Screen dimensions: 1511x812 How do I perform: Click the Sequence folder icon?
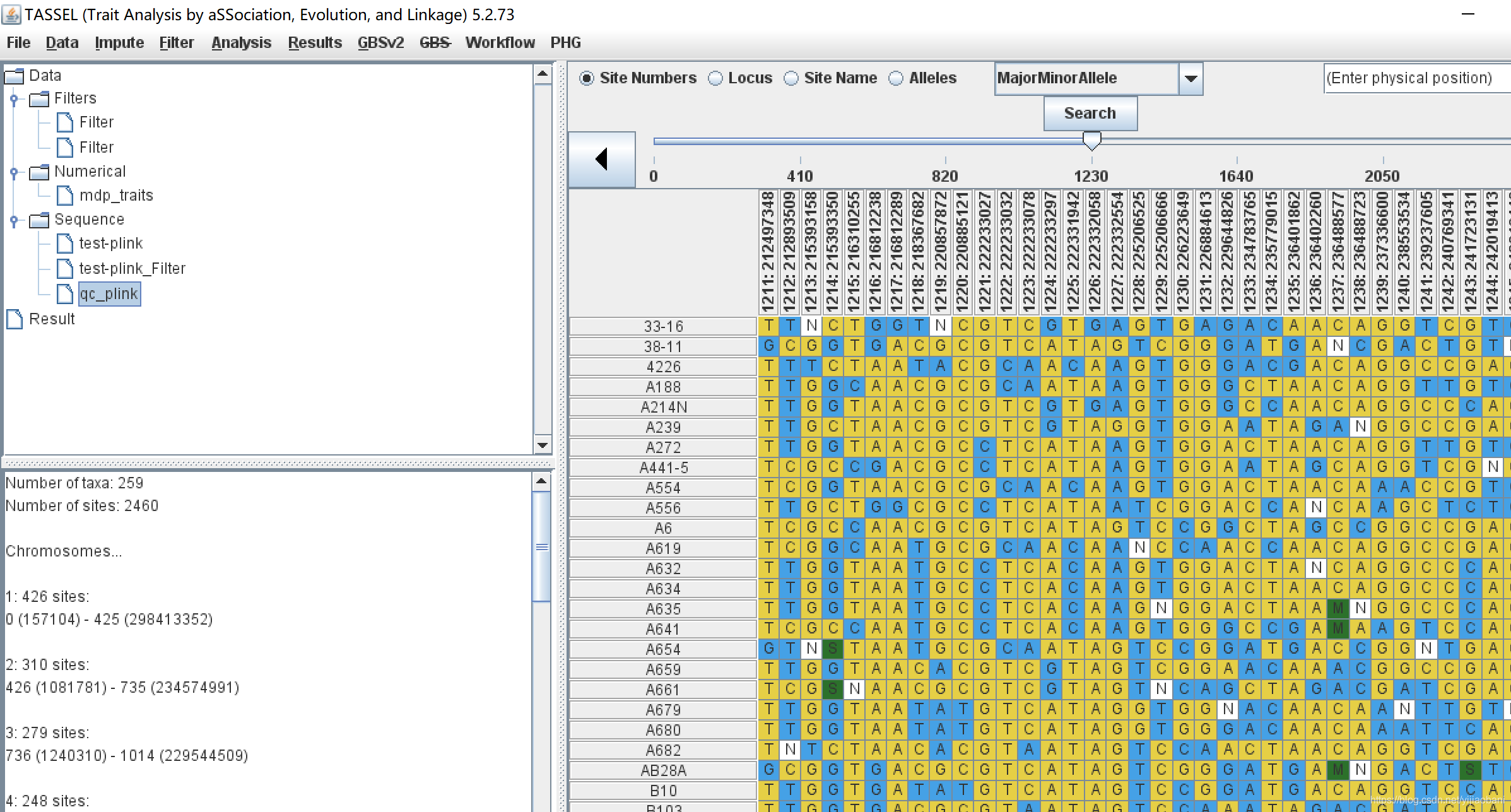point(39,220)
